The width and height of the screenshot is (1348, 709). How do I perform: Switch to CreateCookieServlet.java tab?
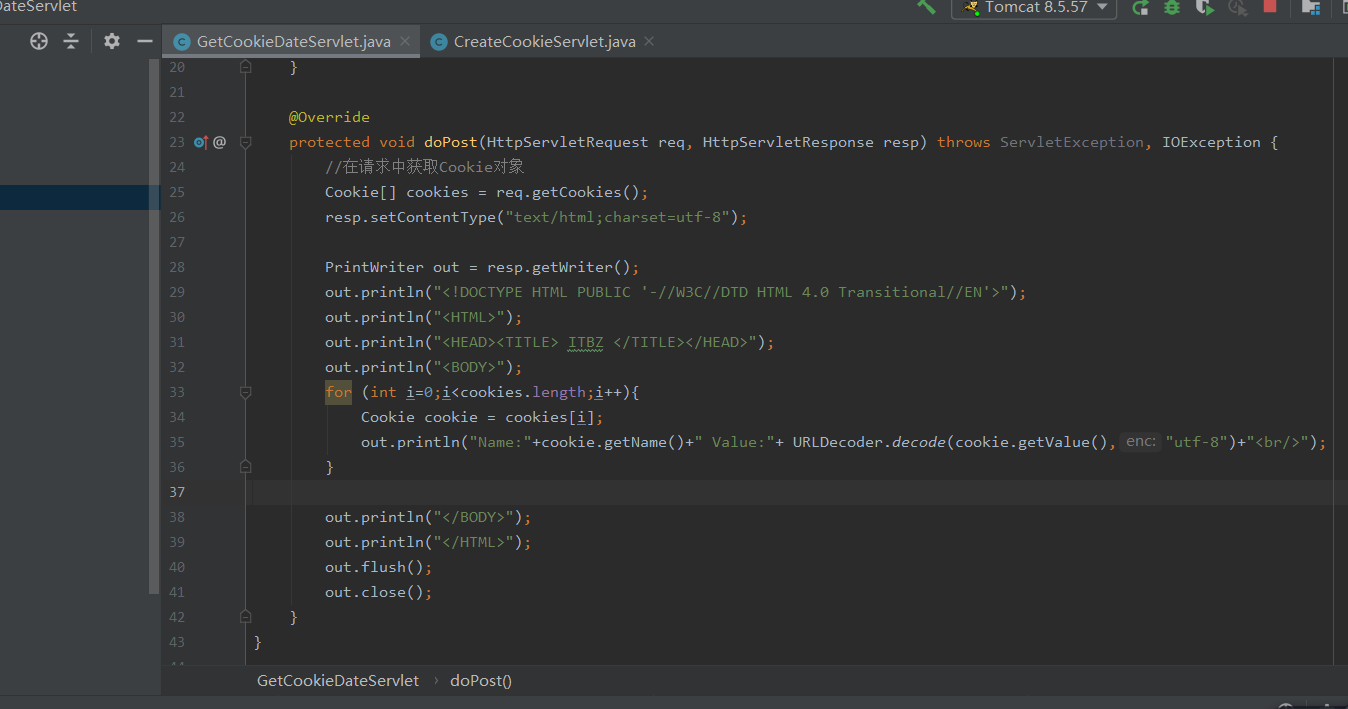coord(544,41)
